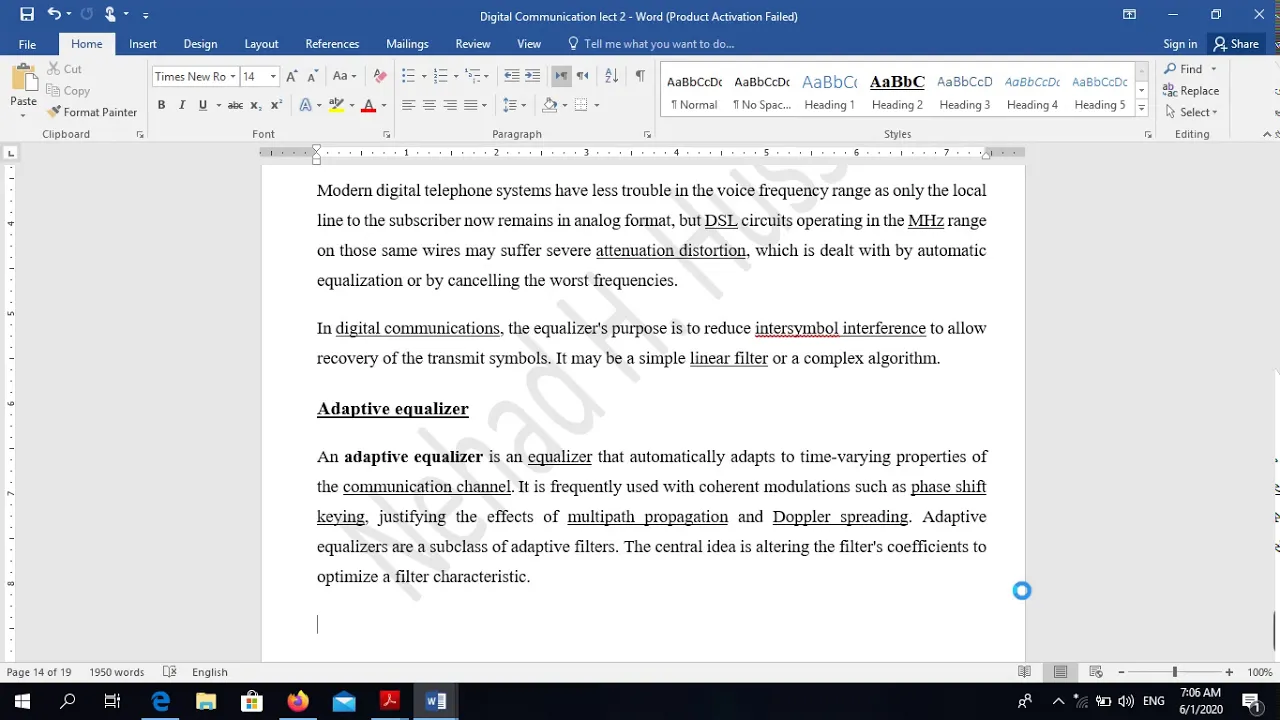
Task: Open the font size dropdown
Action: click(x=273, y=77)
